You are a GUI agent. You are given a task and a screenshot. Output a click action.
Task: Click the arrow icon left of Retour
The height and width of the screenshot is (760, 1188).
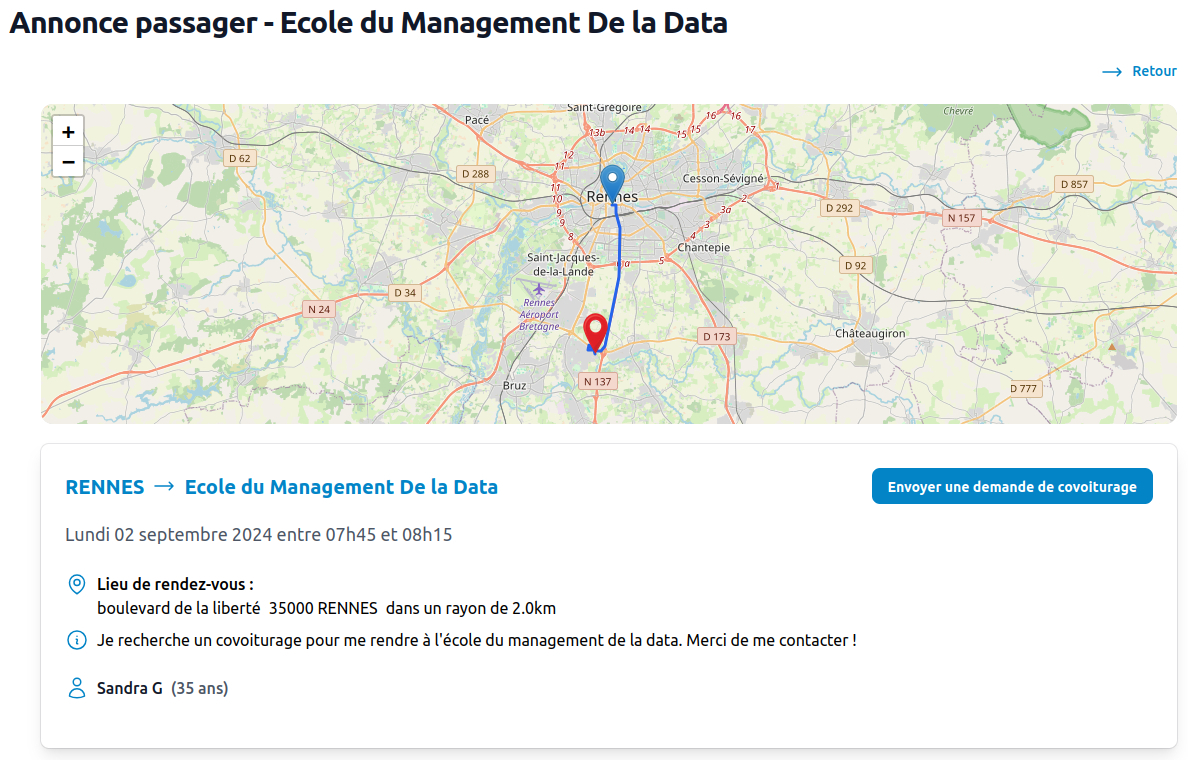[1112, 72]
